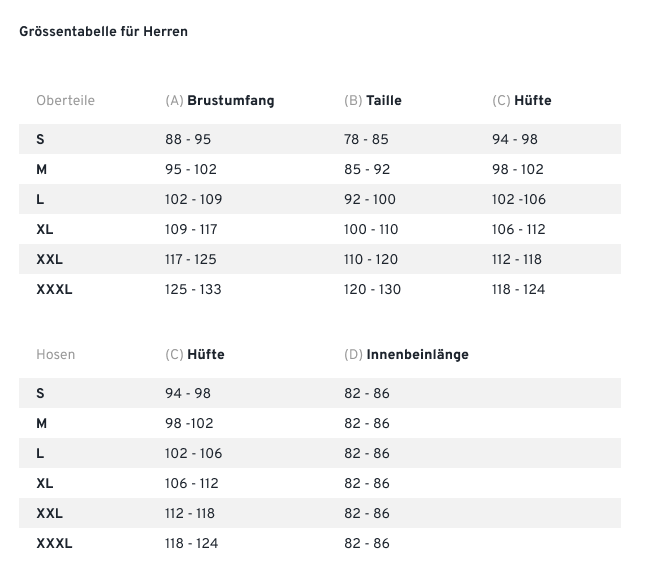Click the Hüfte header in the Hosen table

[195, 355]
